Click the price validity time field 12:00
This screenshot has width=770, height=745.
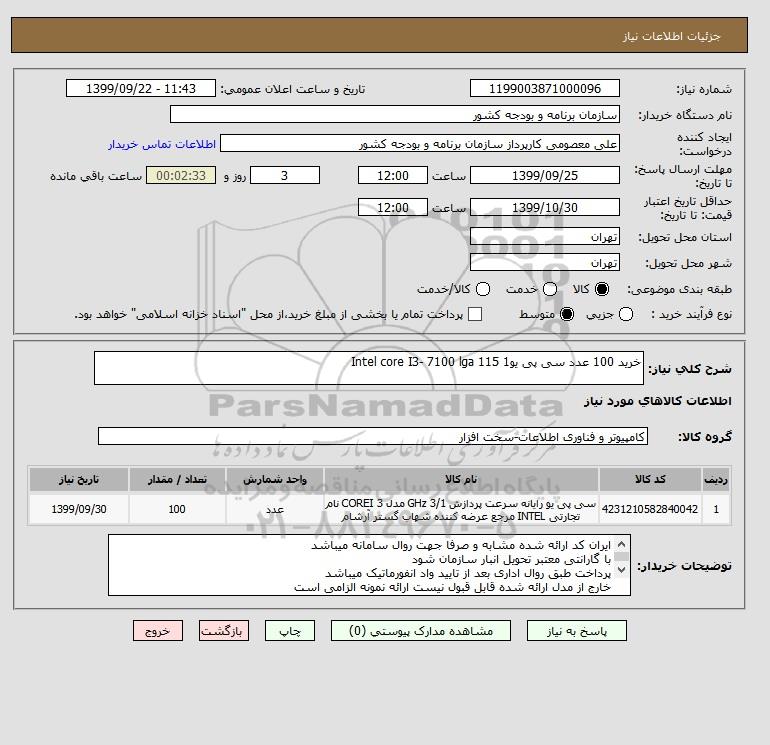(x=393, y=207)
